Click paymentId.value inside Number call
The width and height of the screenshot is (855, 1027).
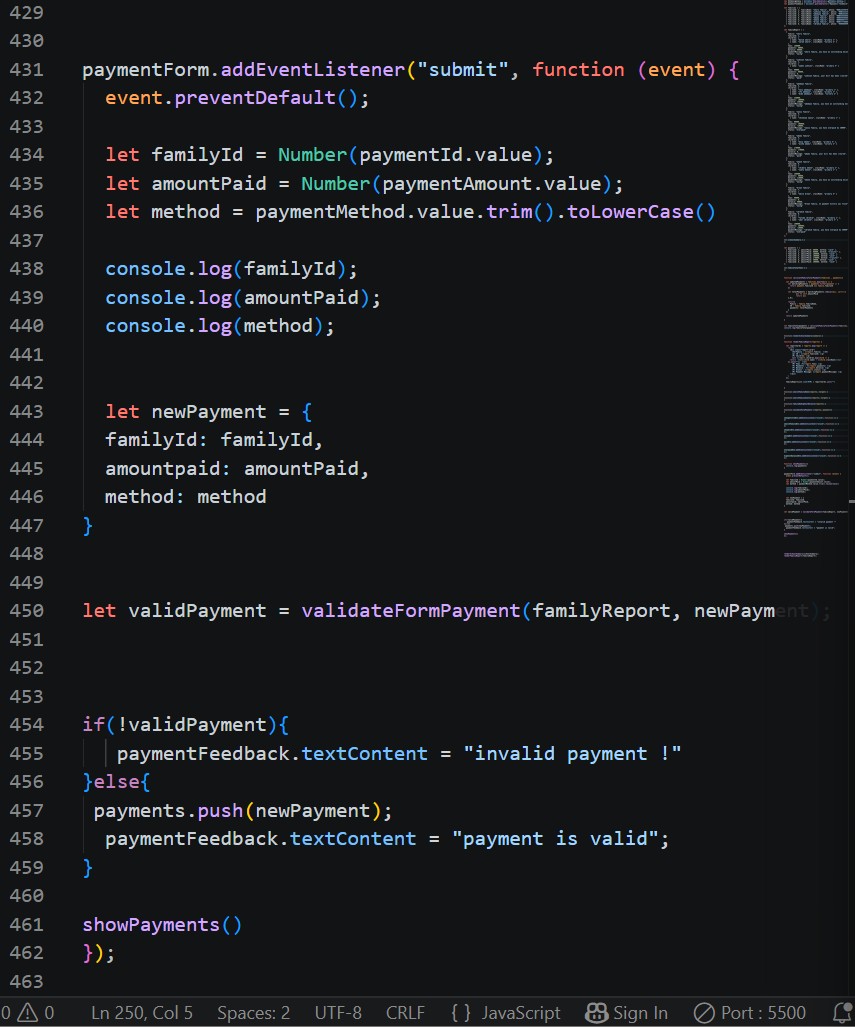(446, 155)
